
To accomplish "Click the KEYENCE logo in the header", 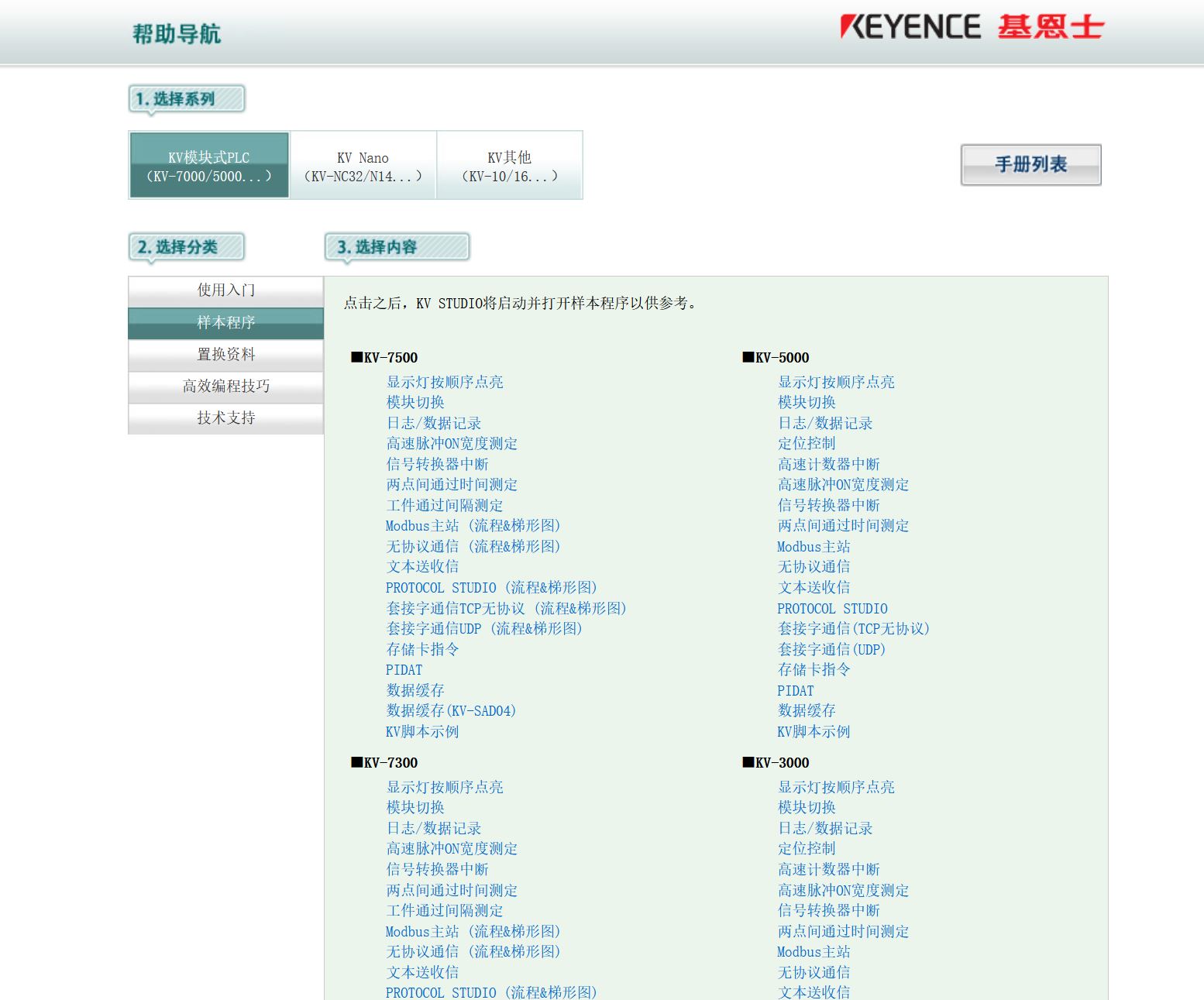I will coord(972,27).
